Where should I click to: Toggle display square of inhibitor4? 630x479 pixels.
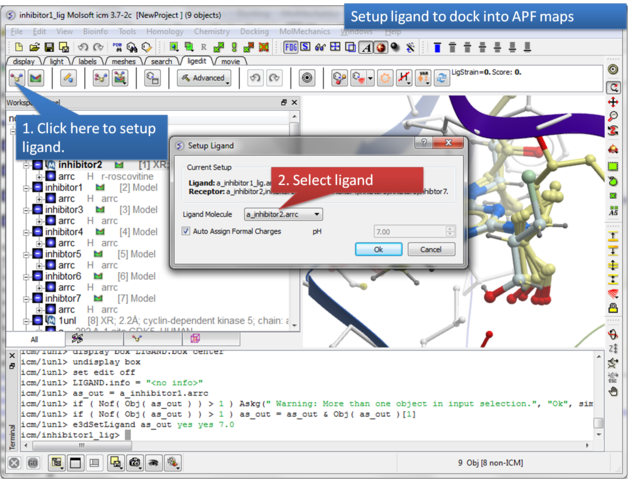pyautogui.click(x=38, y=231)
